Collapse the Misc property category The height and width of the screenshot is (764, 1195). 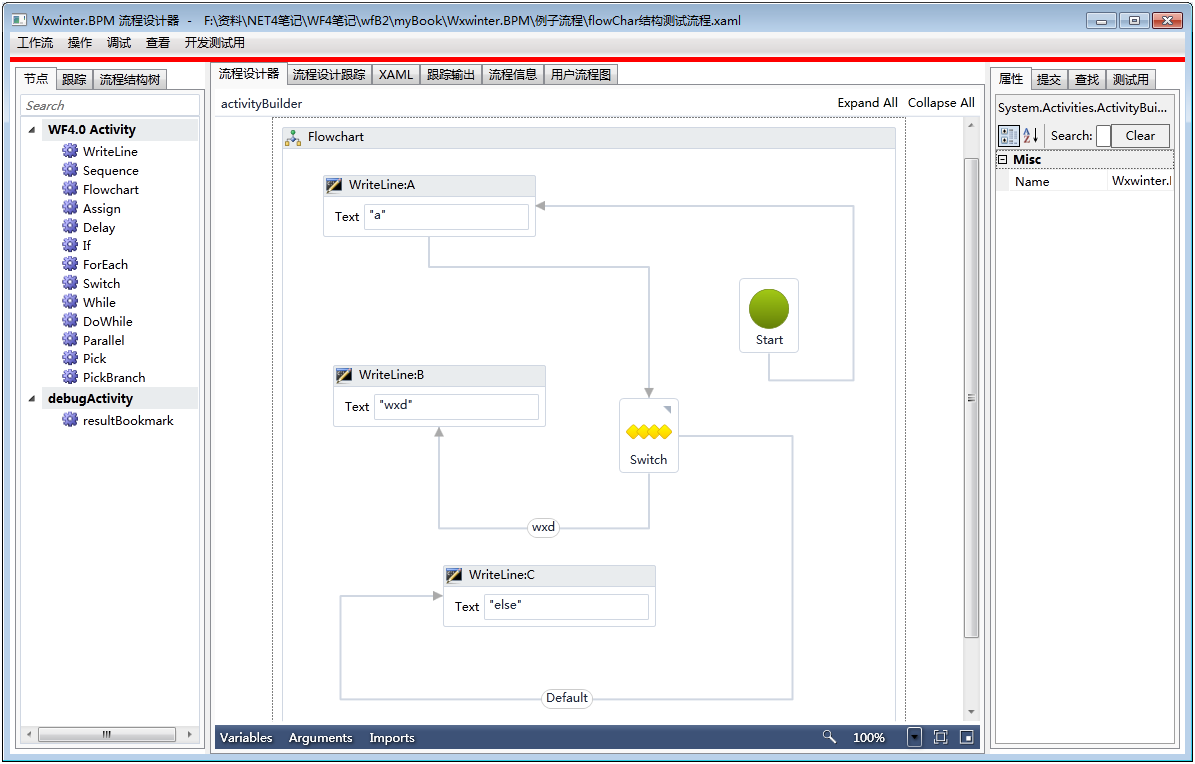pyautogui.click(x=1002, y=160)
